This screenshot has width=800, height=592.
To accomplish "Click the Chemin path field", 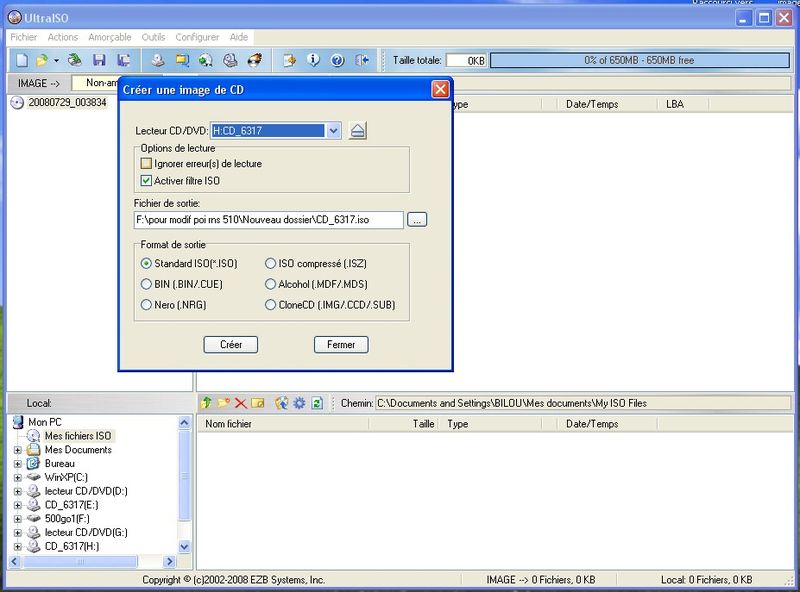I will coord(583,403).
